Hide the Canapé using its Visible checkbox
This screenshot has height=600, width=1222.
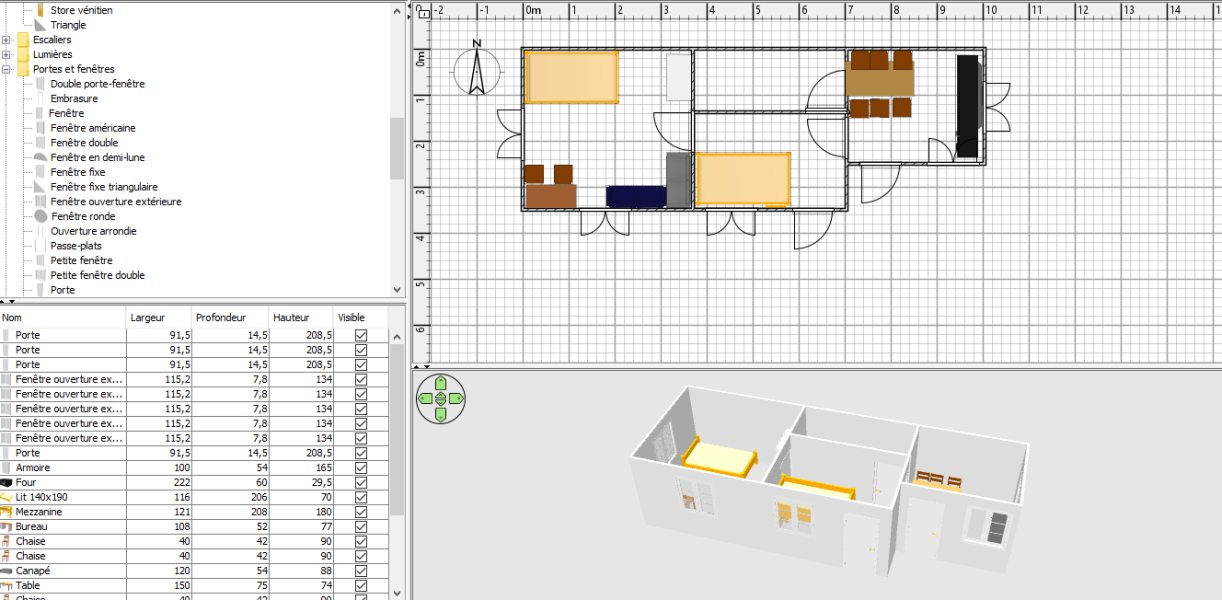coord(361,570)
